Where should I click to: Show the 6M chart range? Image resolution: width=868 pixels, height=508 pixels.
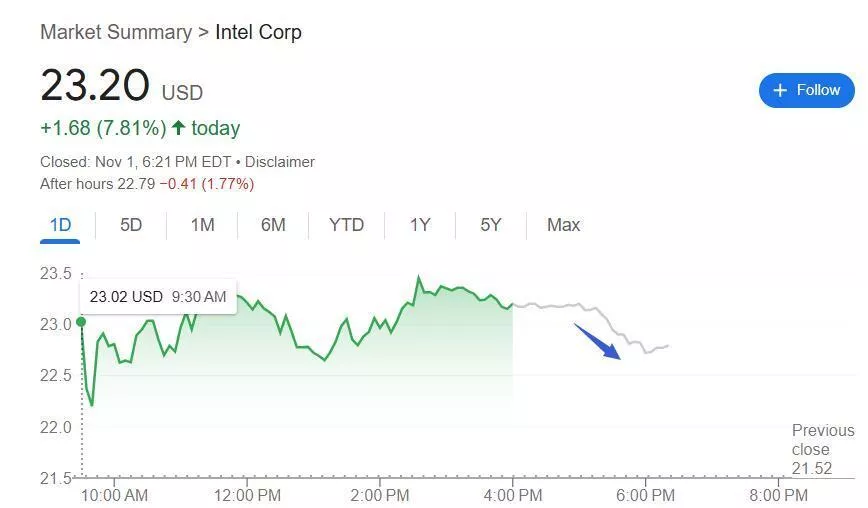(273, 225)
